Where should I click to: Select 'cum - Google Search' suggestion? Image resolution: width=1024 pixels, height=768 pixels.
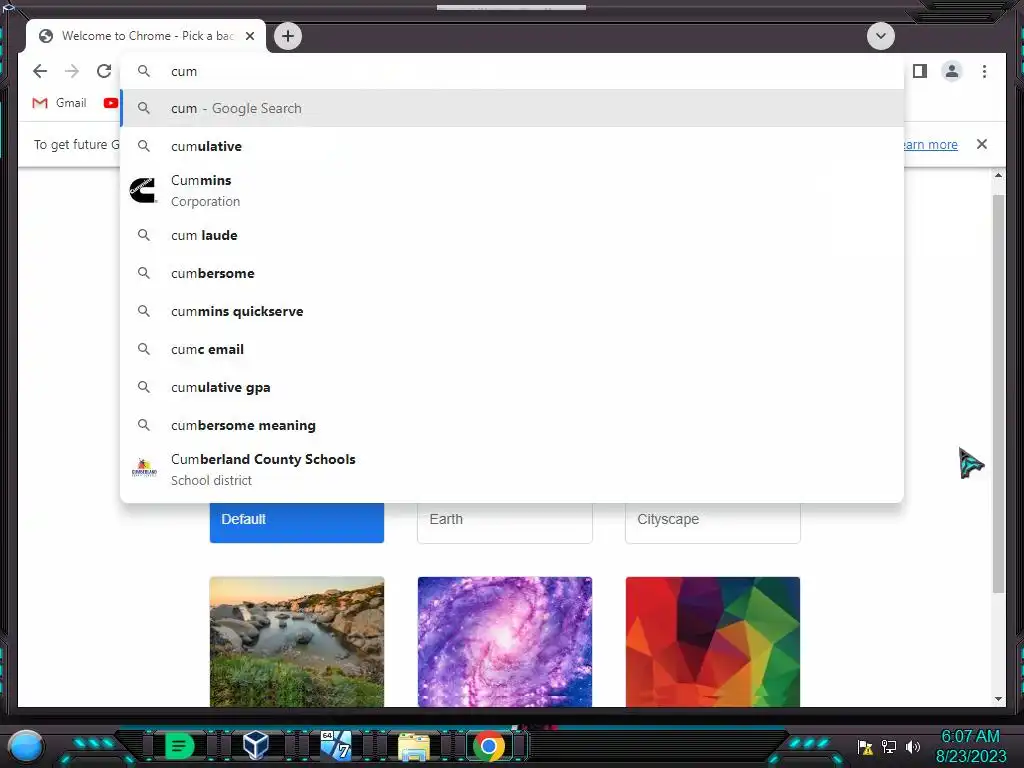click(512, 108)
